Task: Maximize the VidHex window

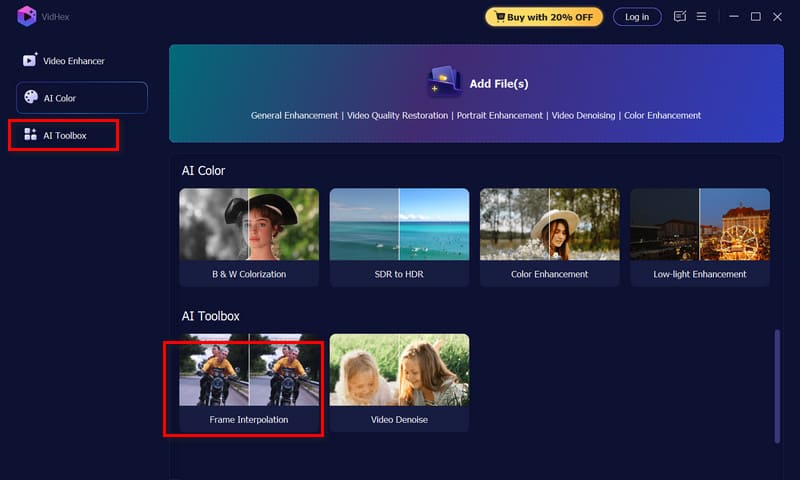Action: coord(756,17)
